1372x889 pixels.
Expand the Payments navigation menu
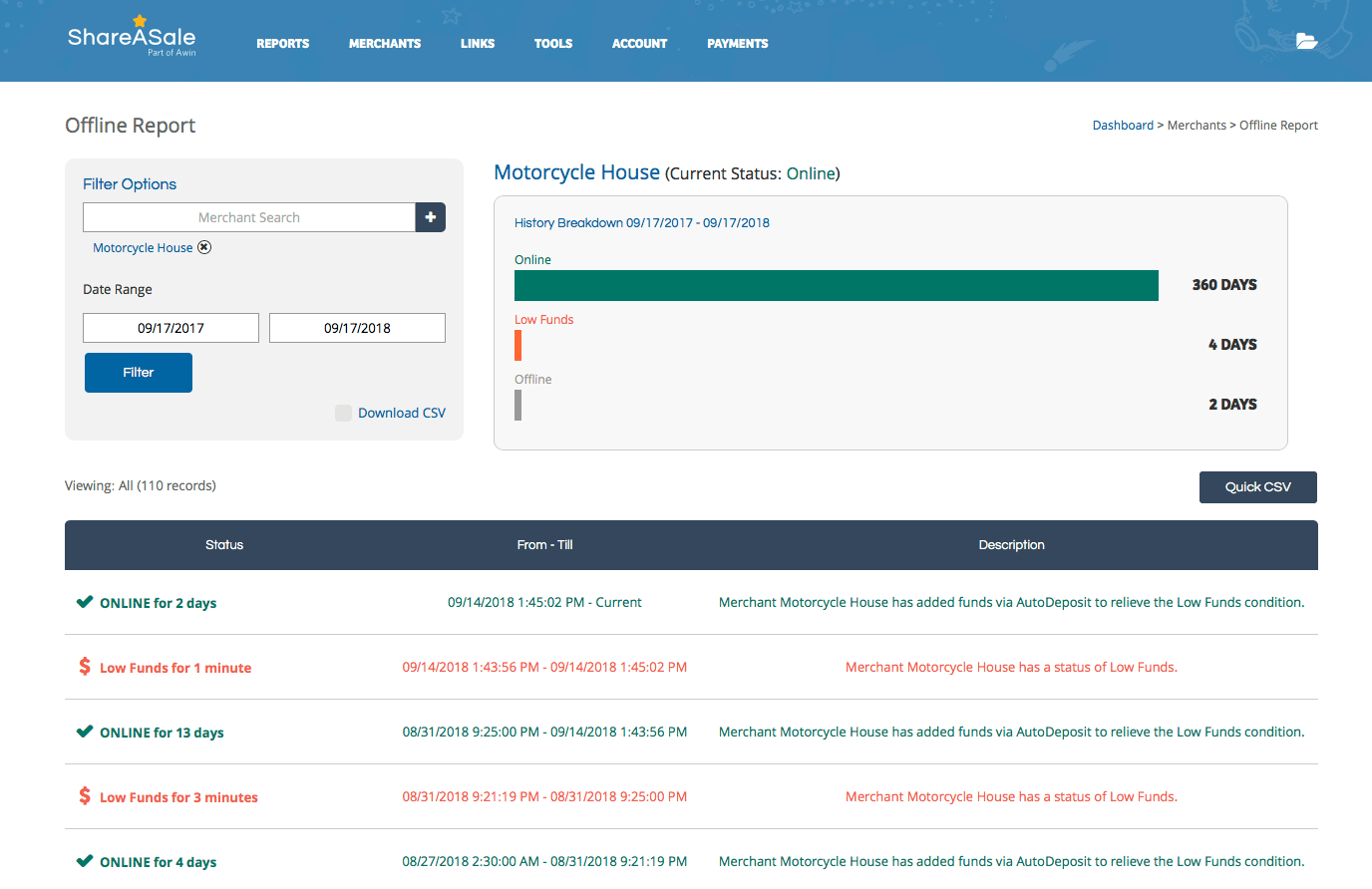(737, 44)
